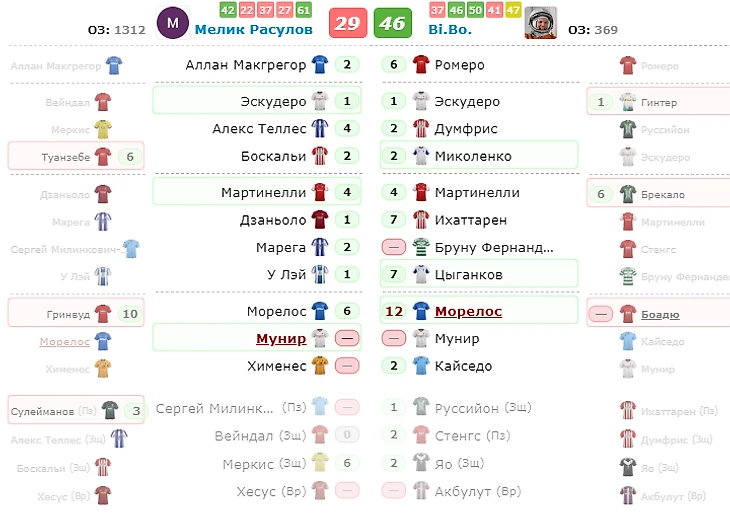This screenshot has width=730, height=513.
Task: Open the Bi.Bo. team link
Action: (x=451, y=29)
